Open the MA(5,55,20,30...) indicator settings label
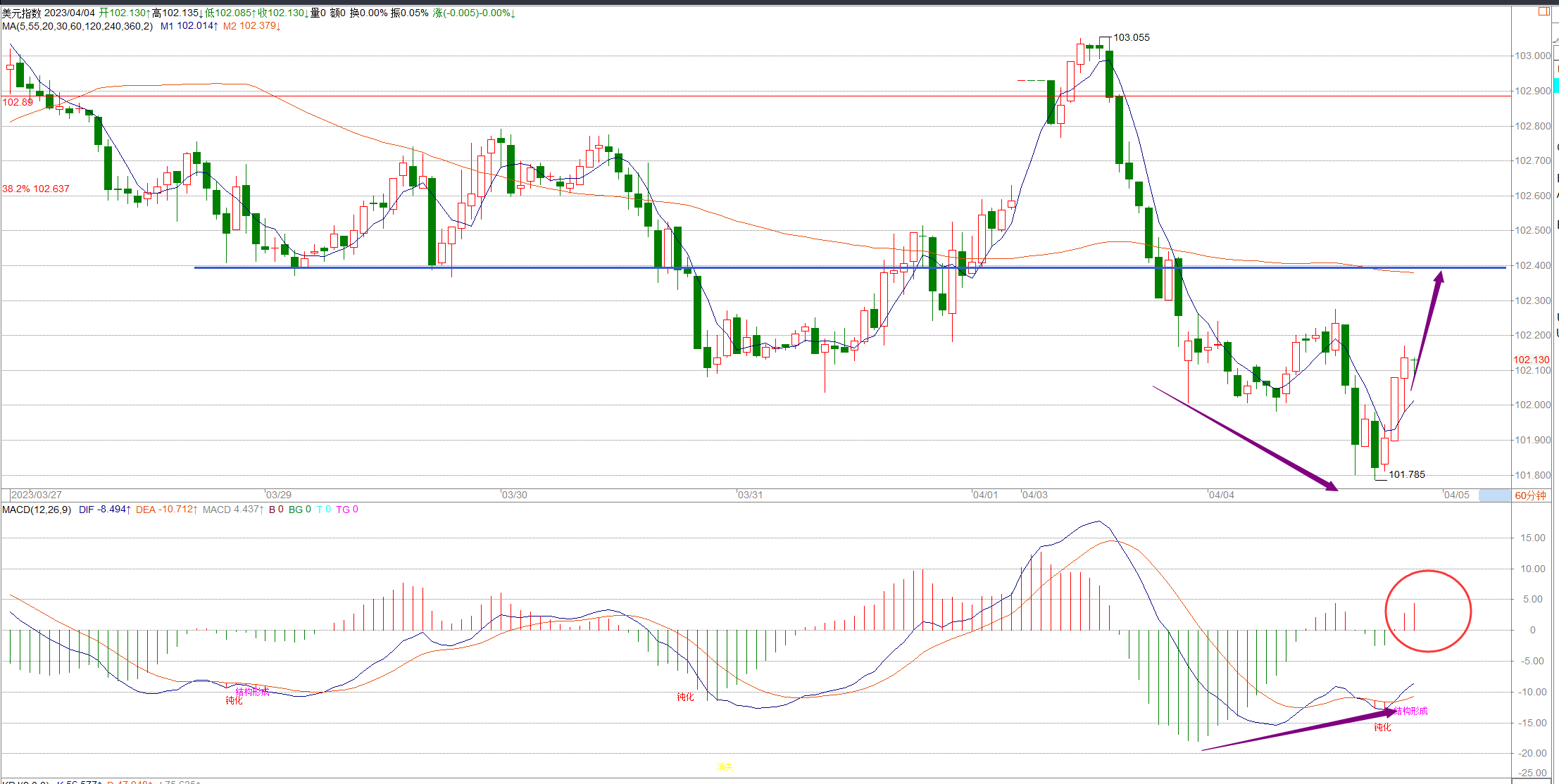Viewport: 1559px width, 784px height. 77,26
